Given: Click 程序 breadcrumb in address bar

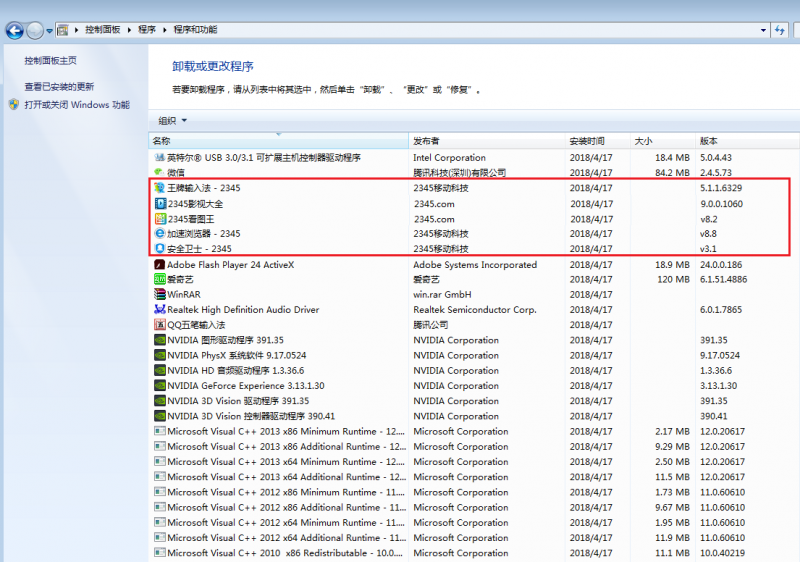Looking at the screenshot, I should (147, 30).
